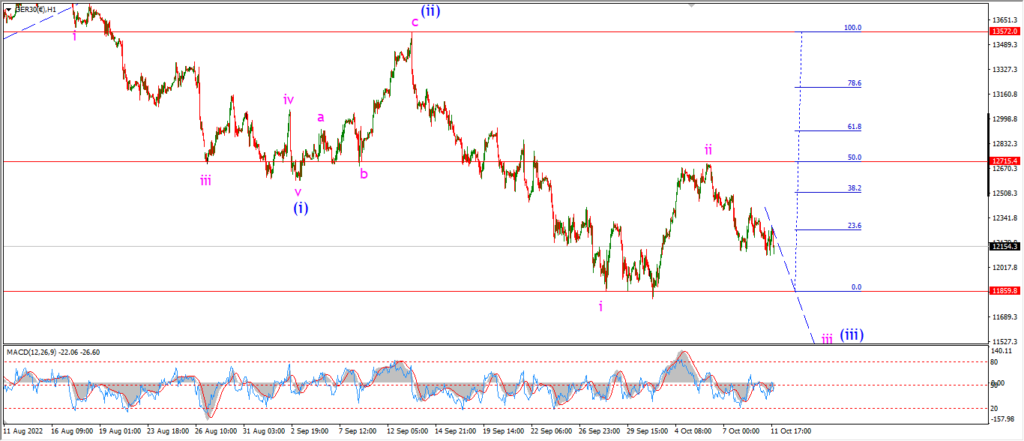
Task: Select the dashed blue projection trendline end near pink iii
Action: pyautogui.click(x=812, y=338)
